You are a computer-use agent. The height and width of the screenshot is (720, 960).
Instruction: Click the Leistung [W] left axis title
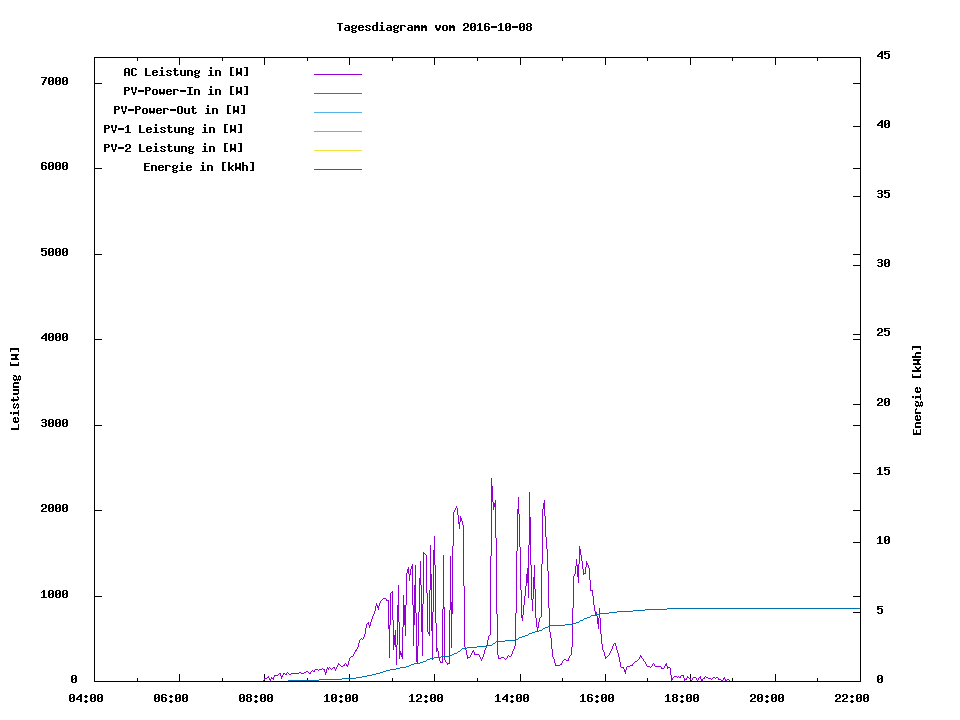(15, 389)
